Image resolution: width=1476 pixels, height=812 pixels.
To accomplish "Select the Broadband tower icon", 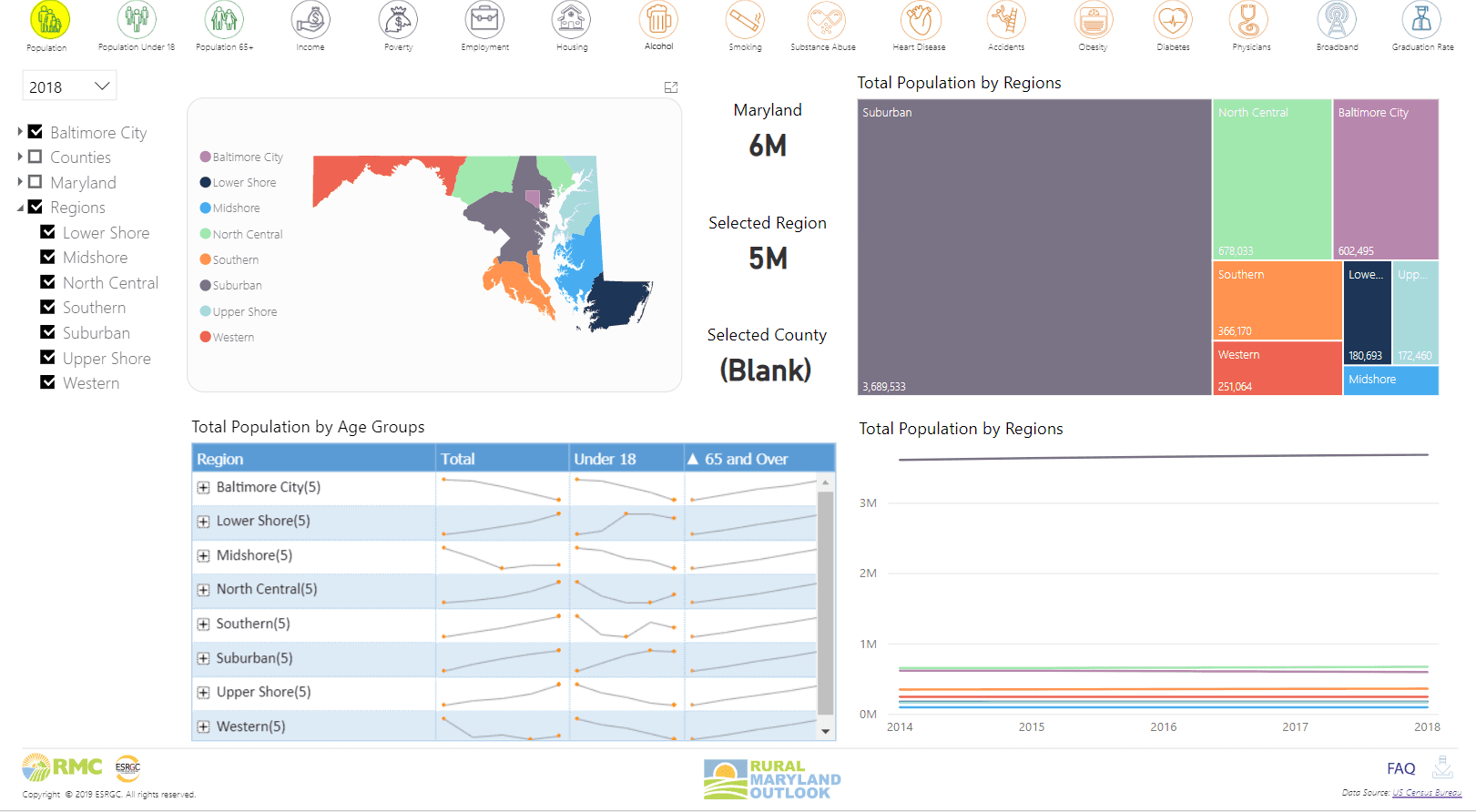I will (1337, 19).
